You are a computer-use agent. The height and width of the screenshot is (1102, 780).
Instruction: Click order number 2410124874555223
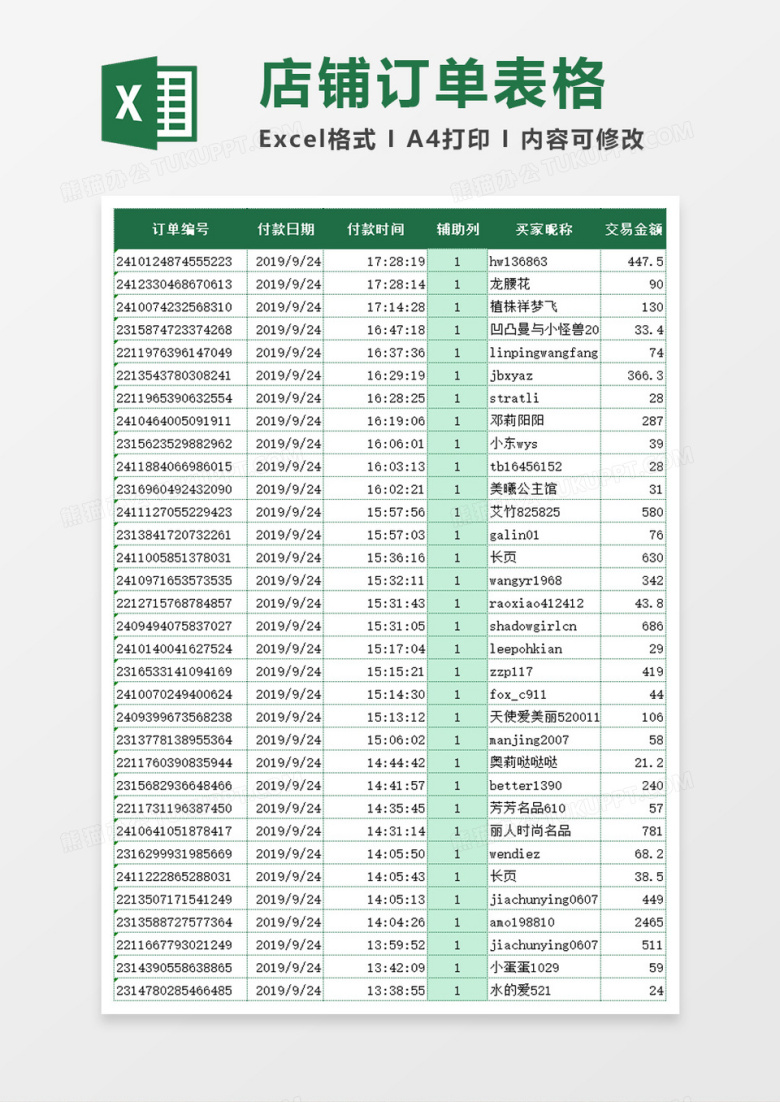click(x=174, y=261)
